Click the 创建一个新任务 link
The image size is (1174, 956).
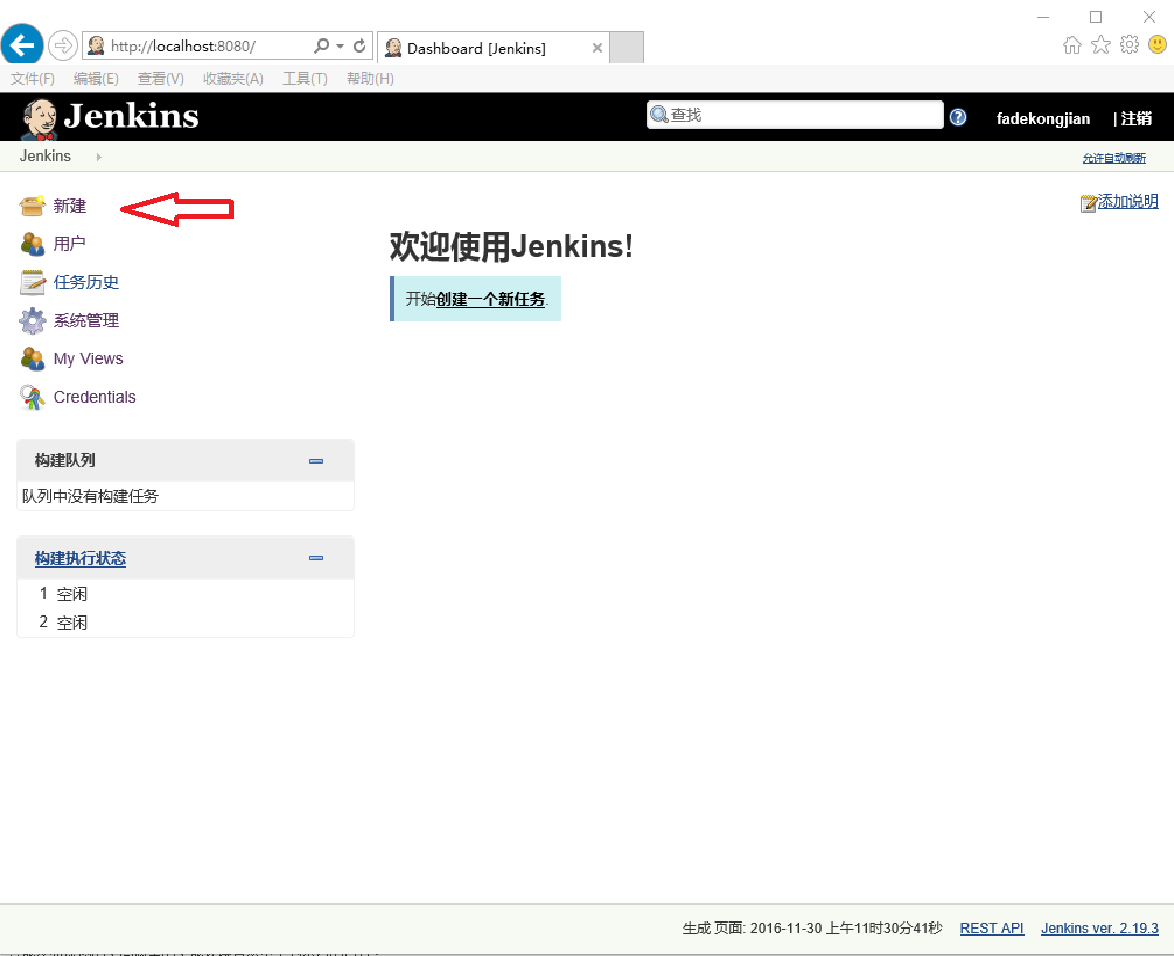(x=490, y=299)
